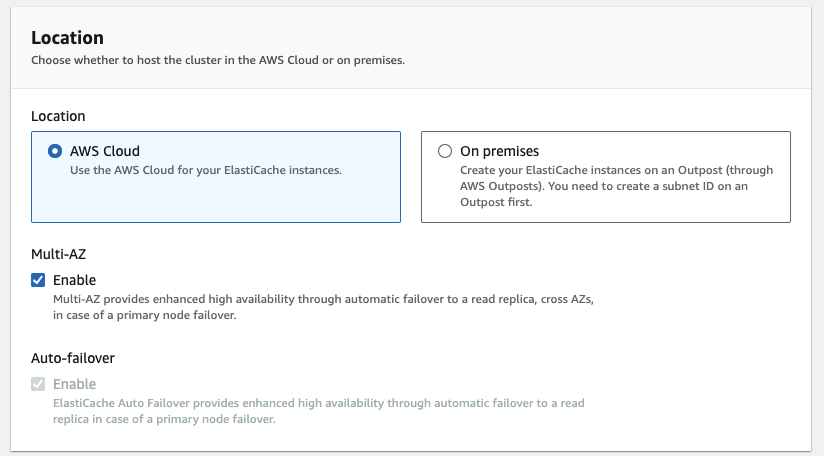Click the "Auto-failover" section label
Image resolution: width=824 pixels, height=456 pixels.
click(73, 358)
